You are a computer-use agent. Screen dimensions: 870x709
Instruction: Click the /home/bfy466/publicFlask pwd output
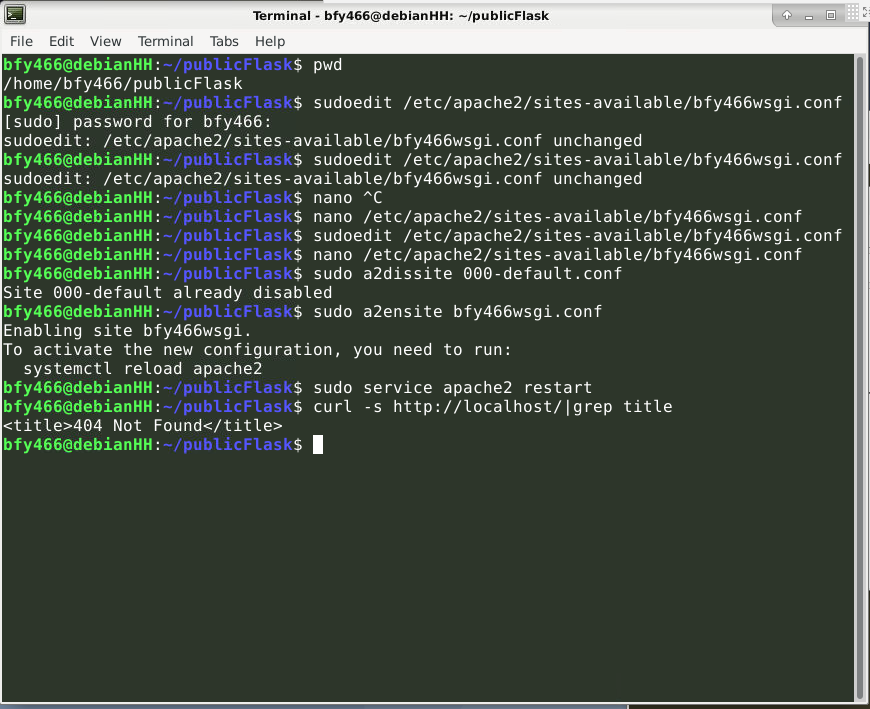point(122,84)
